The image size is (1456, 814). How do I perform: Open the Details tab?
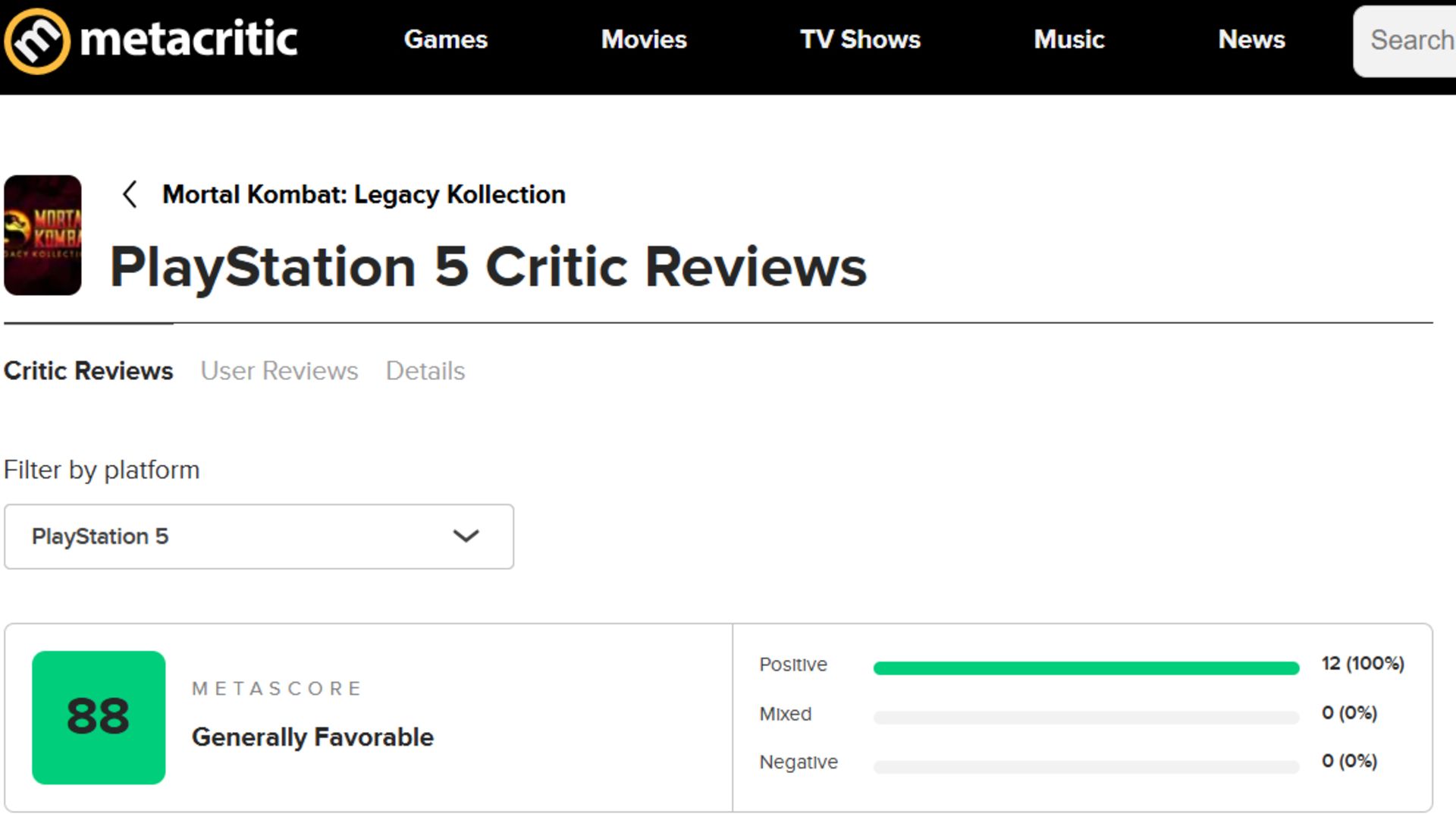[425, 370]
